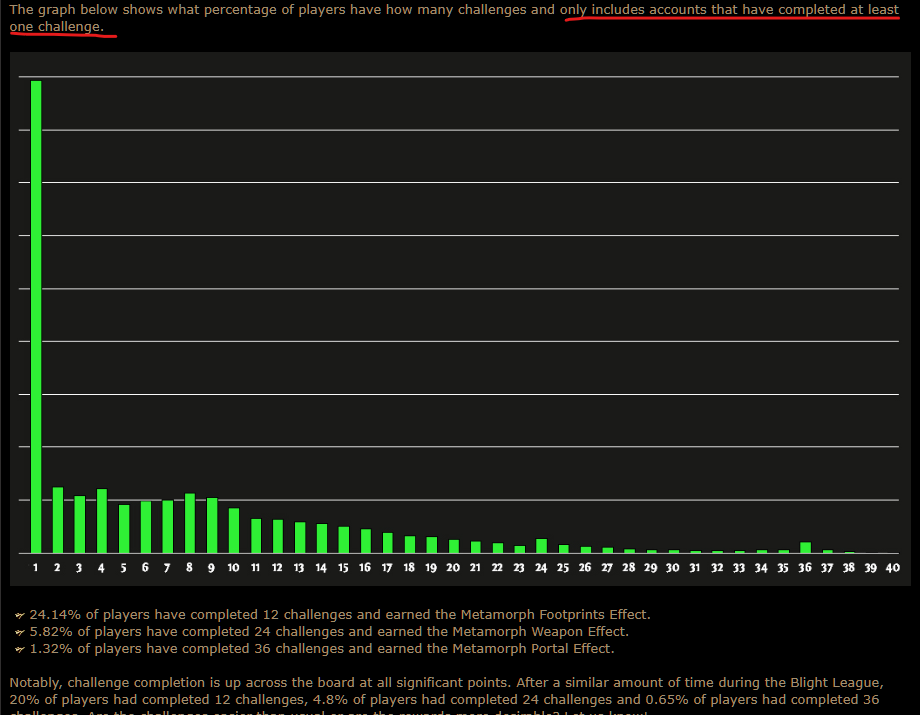Click the green bar above label 10
The image size is (920, 715).
(x=234, y=531)
